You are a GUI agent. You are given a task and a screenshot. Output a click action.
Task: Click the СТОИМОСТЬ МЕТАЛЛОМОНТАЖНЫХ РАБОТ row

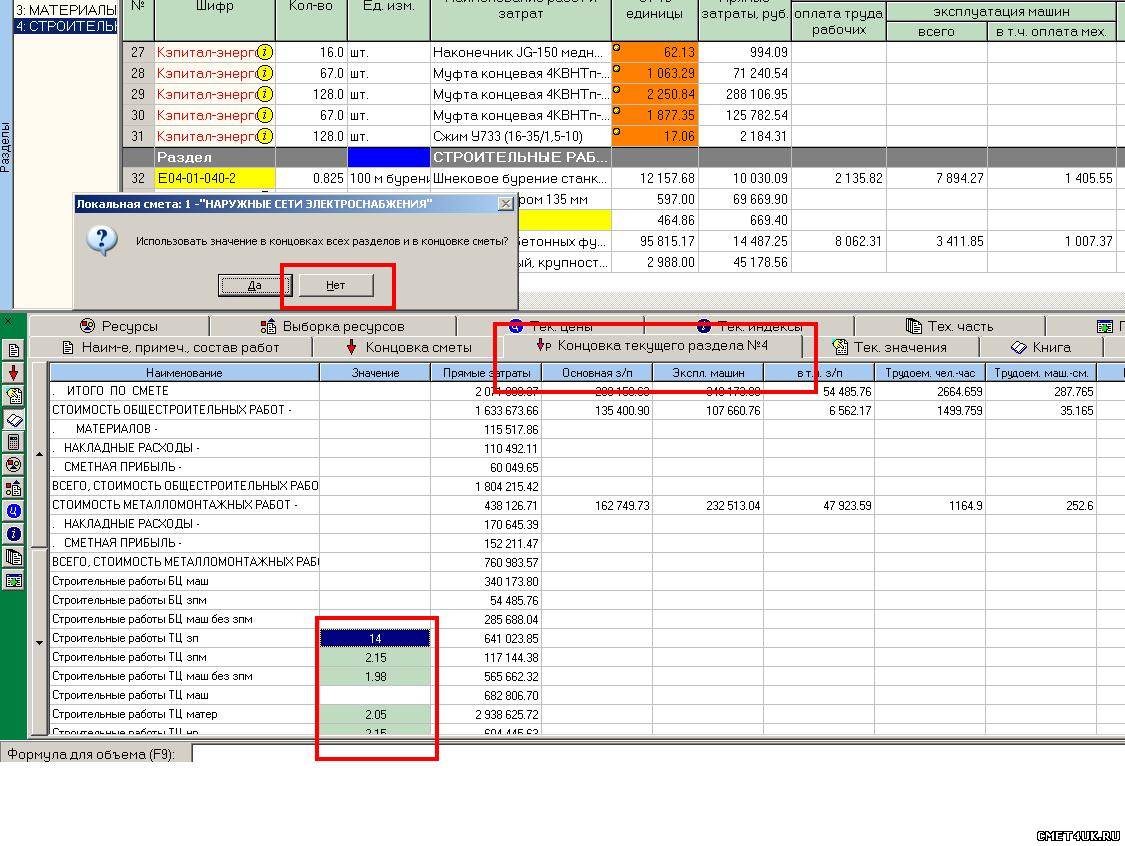click(587, 505)
